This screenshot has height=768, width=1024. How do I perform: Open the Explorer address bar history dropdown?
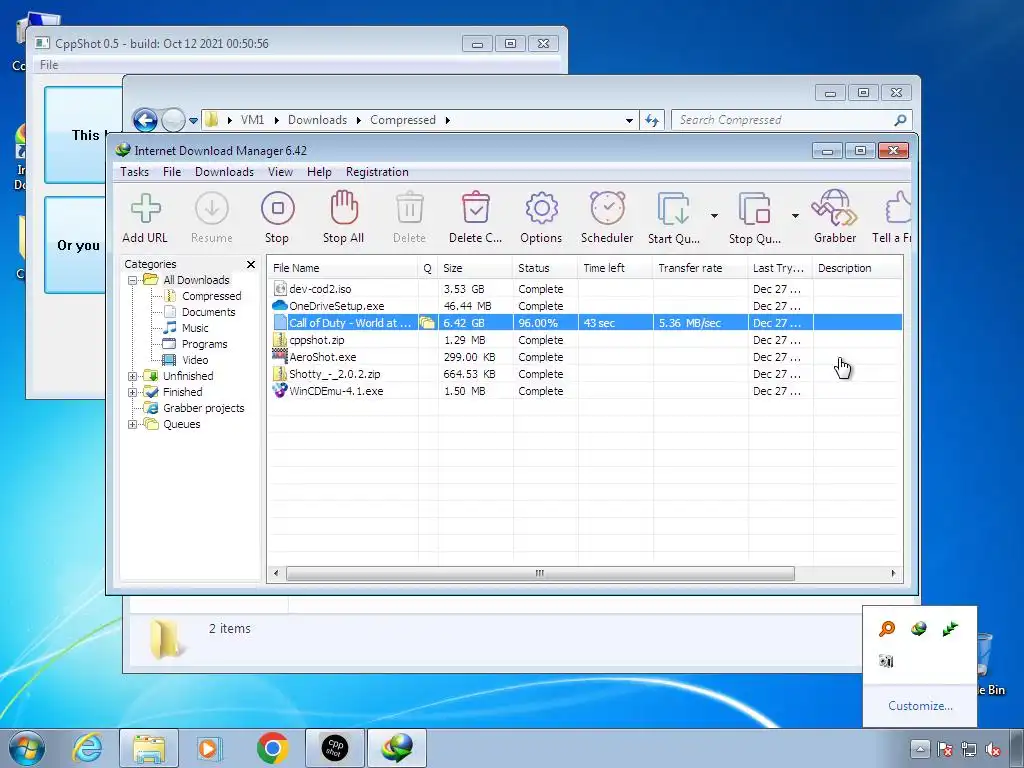point(629,120)
